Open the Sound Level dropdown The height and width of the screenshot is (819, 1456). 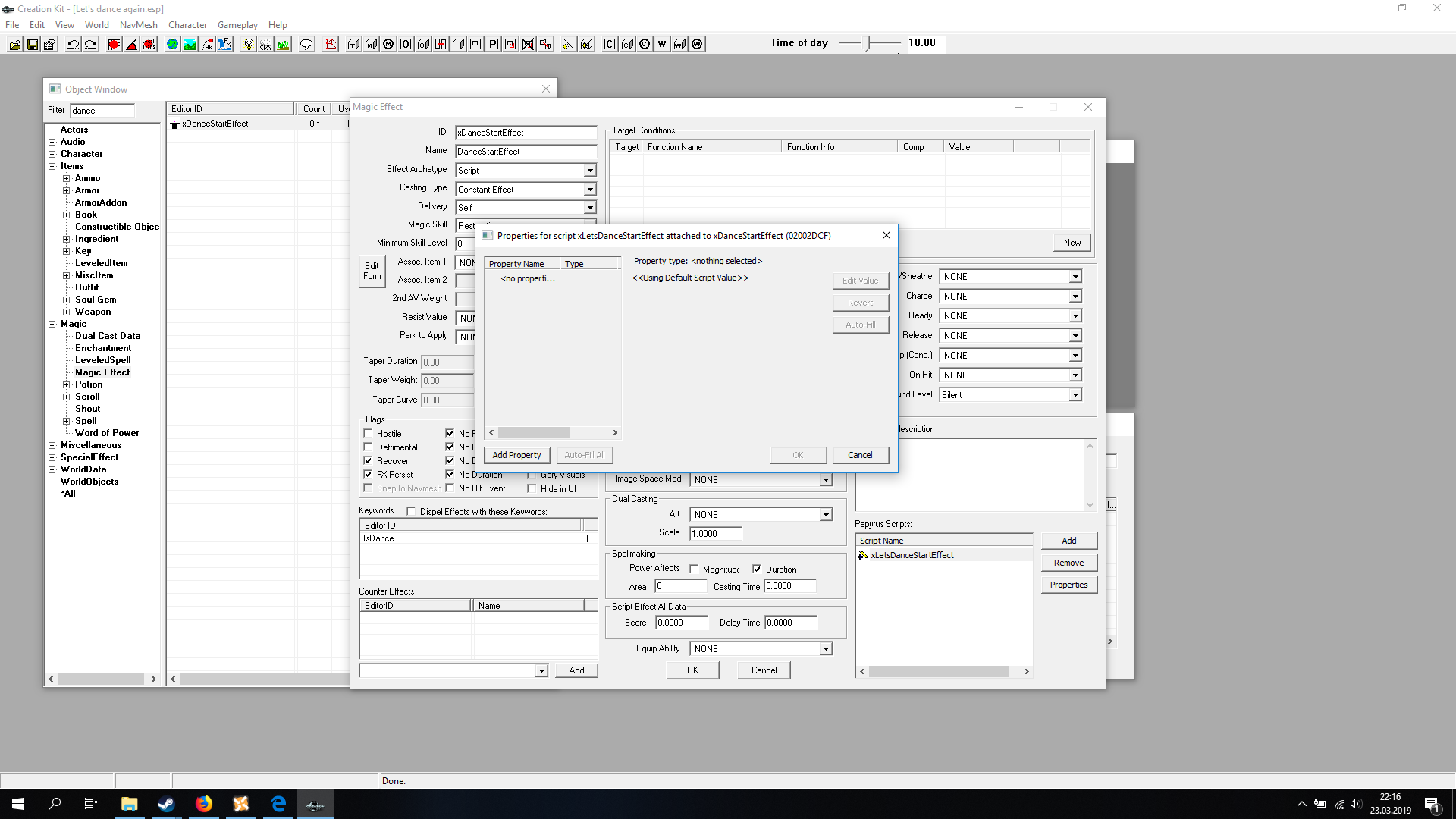1075,395
